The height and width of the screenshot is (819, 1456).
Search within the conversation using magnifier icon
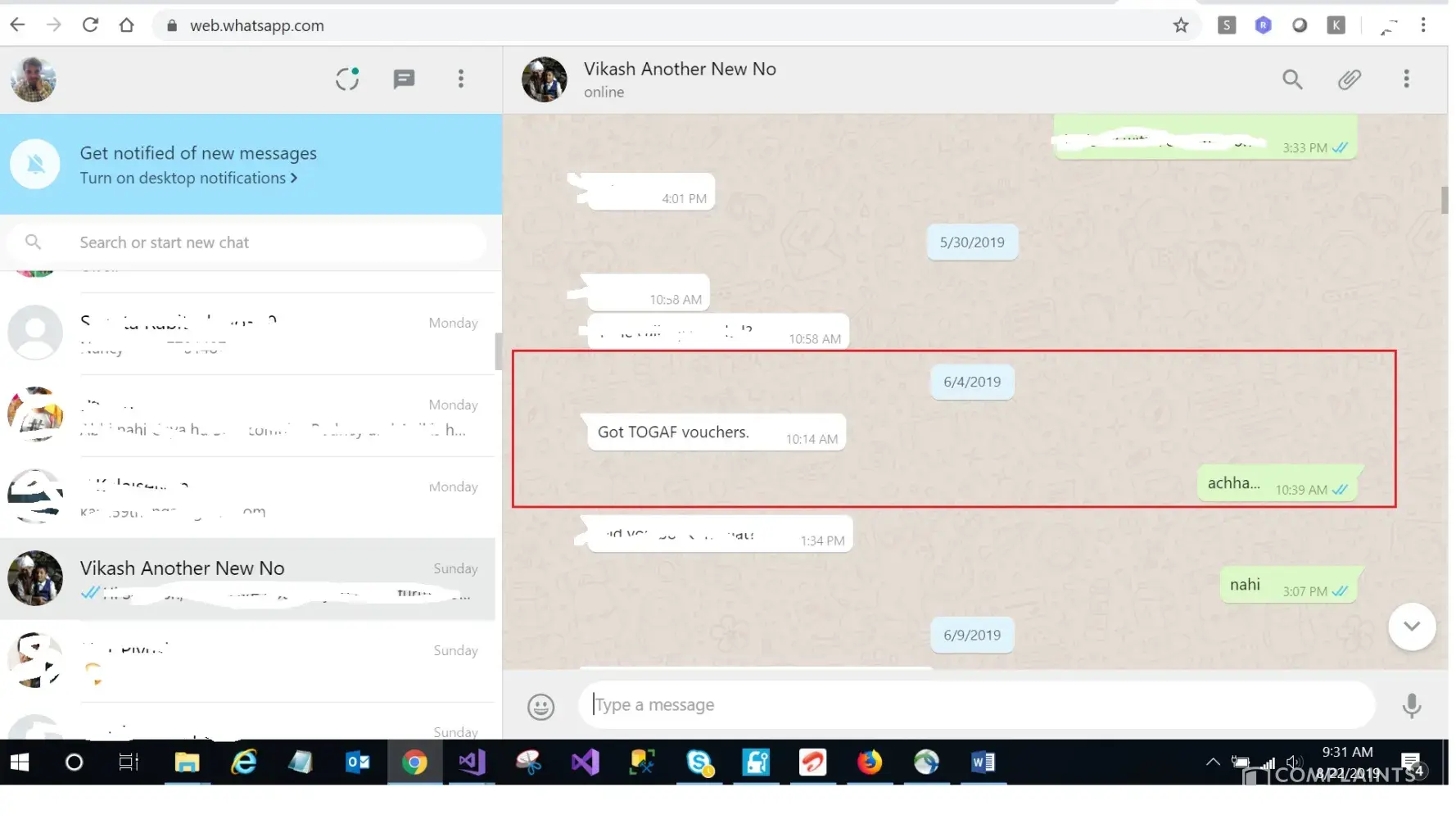coord(1291,79)
